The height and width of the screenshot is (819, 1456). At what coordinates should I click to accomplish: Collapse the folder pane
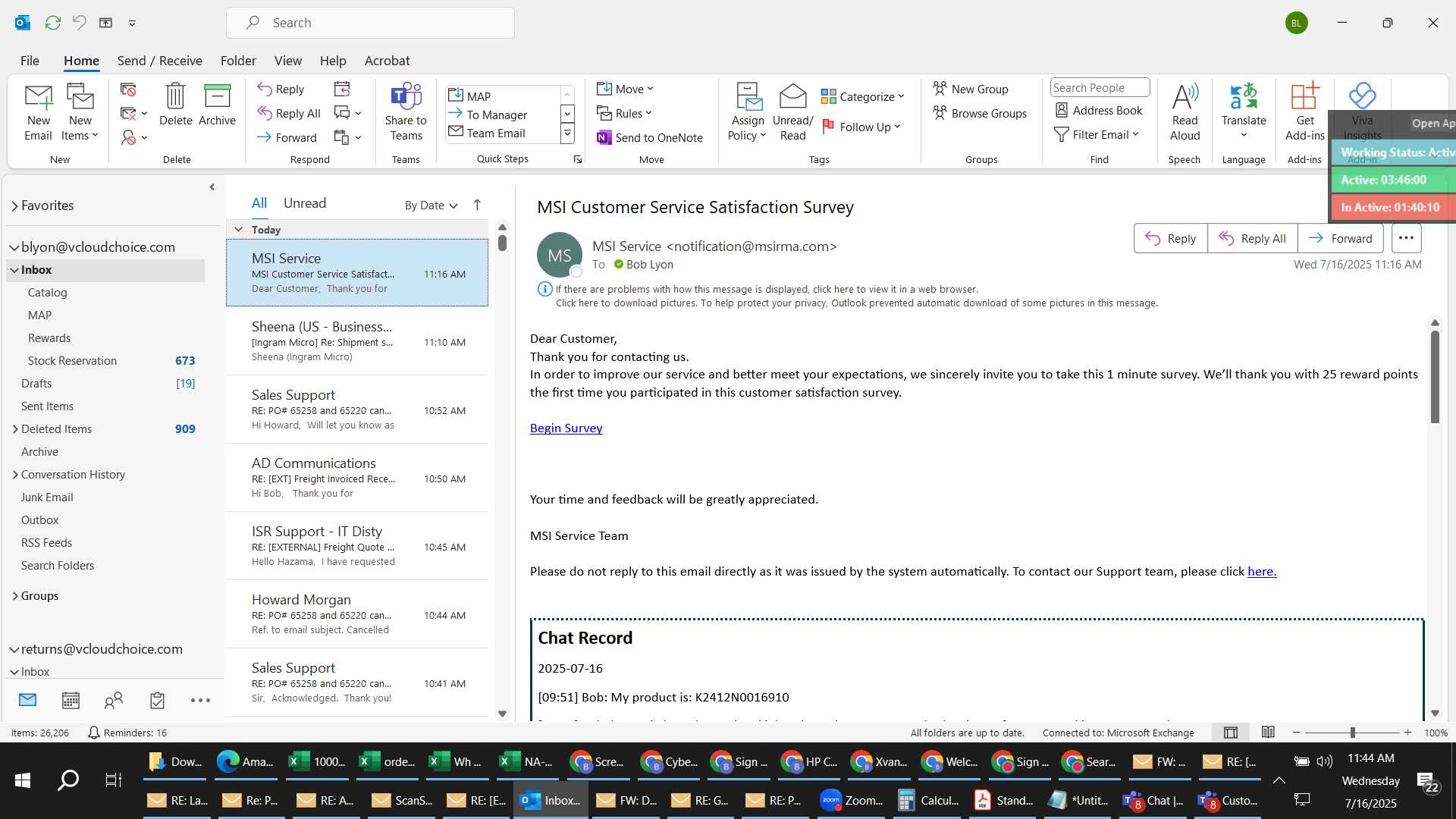(x=212, y=187)
